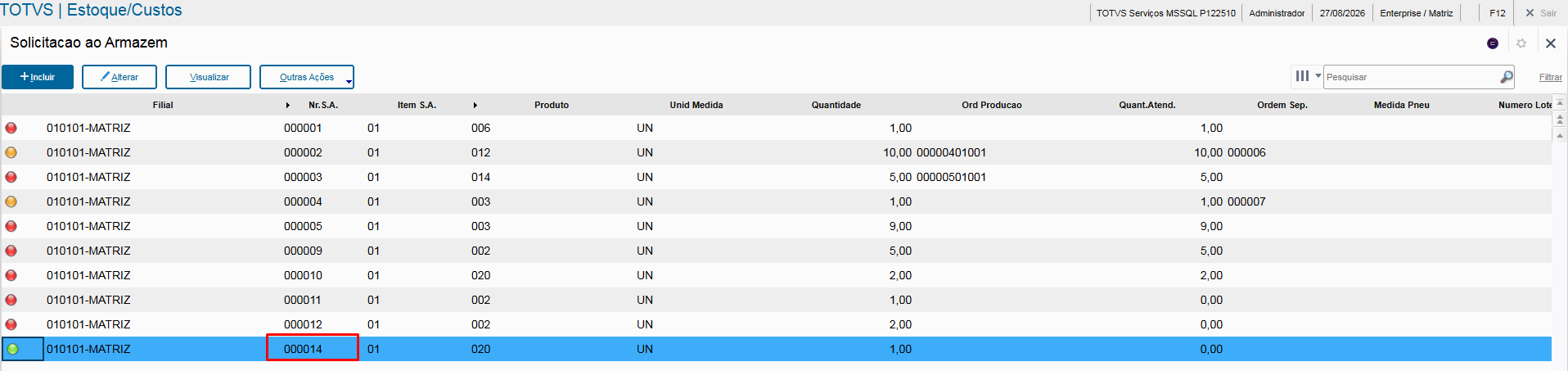Click the orange status icon for request 000002
The width and height of the screenshot is (1568, 371).
11,152
